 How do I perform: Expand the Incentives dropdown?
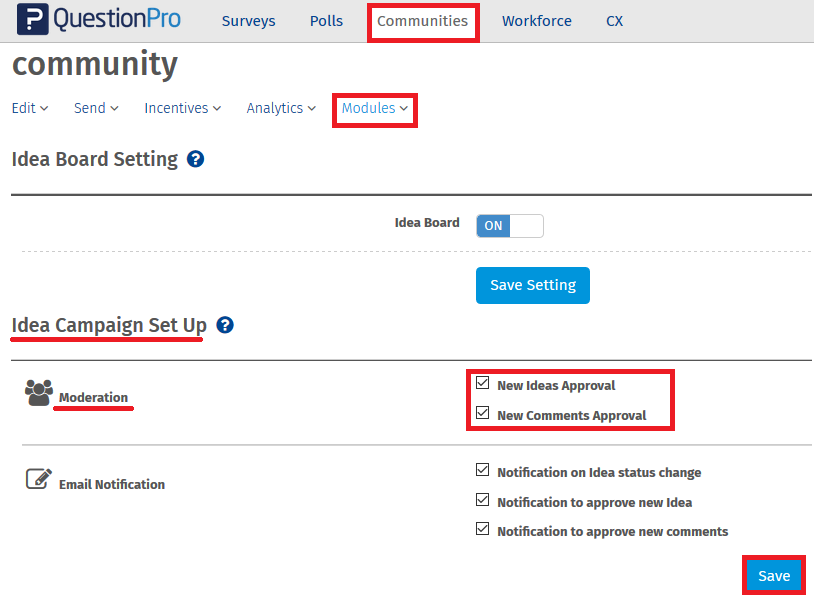182,108
